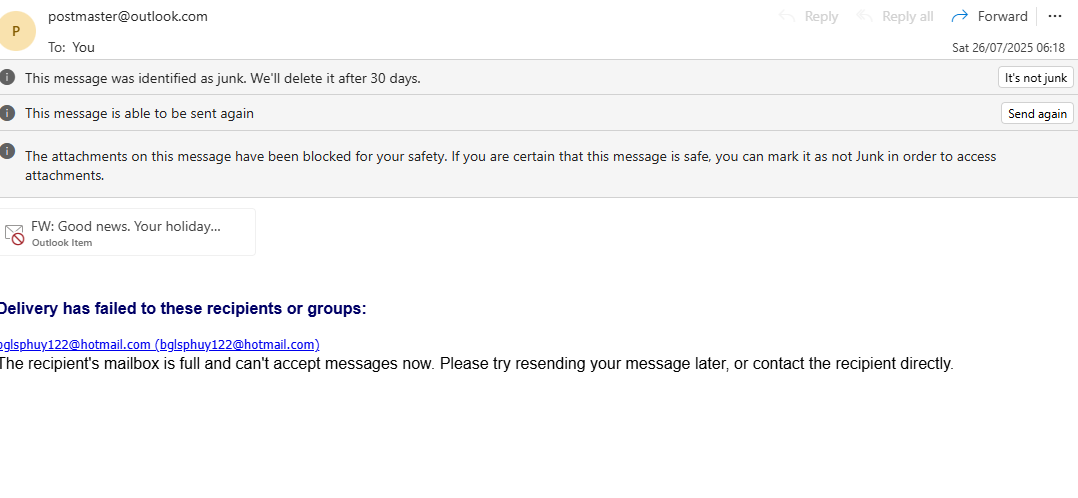This screenshot has height=498, width=1078.
Task: Open the more actions ellipsis menu
Action: (1055, 16)
